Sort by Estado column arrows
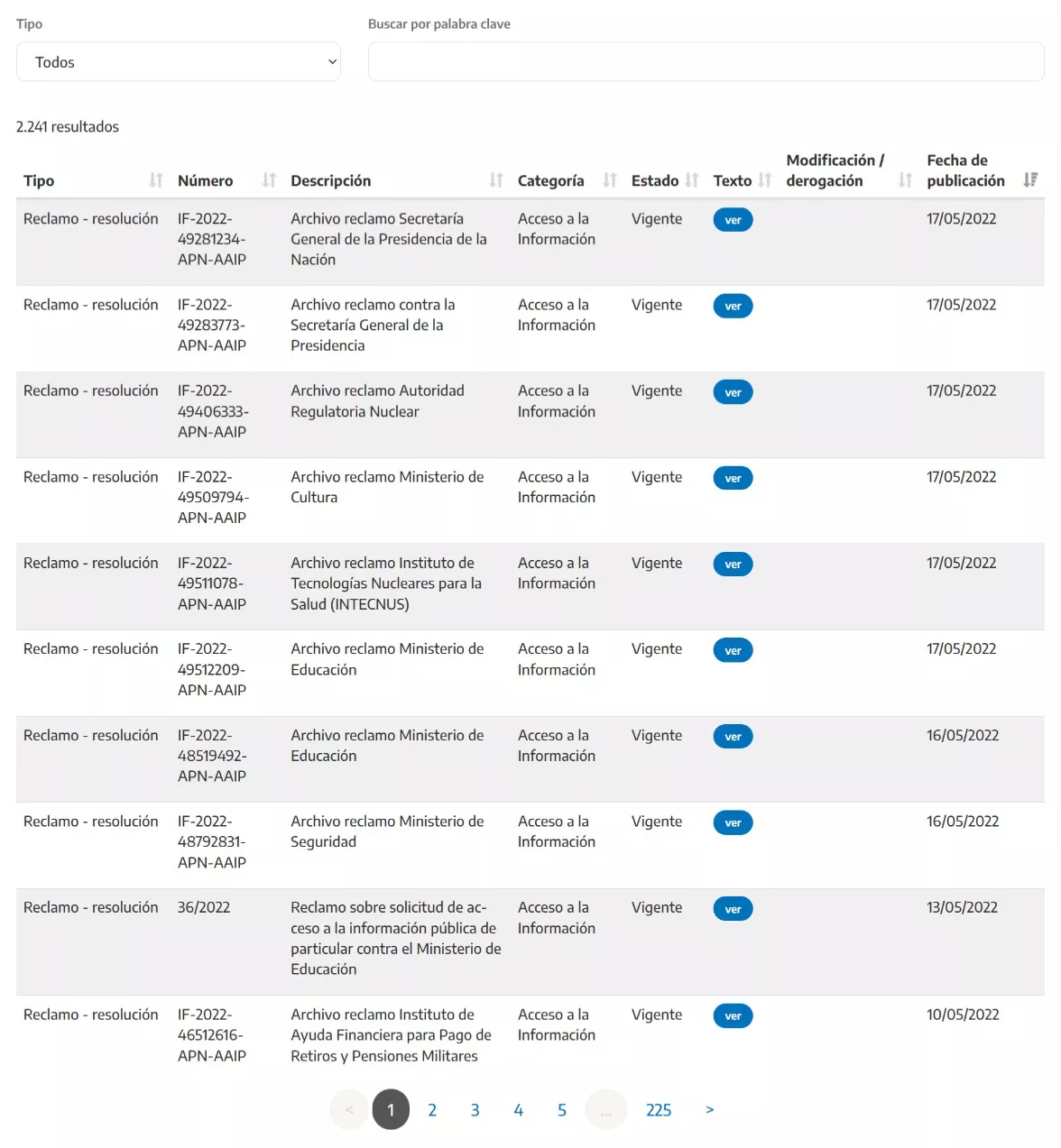This screenshot has height=1148, width=1061. pos(692,180)
